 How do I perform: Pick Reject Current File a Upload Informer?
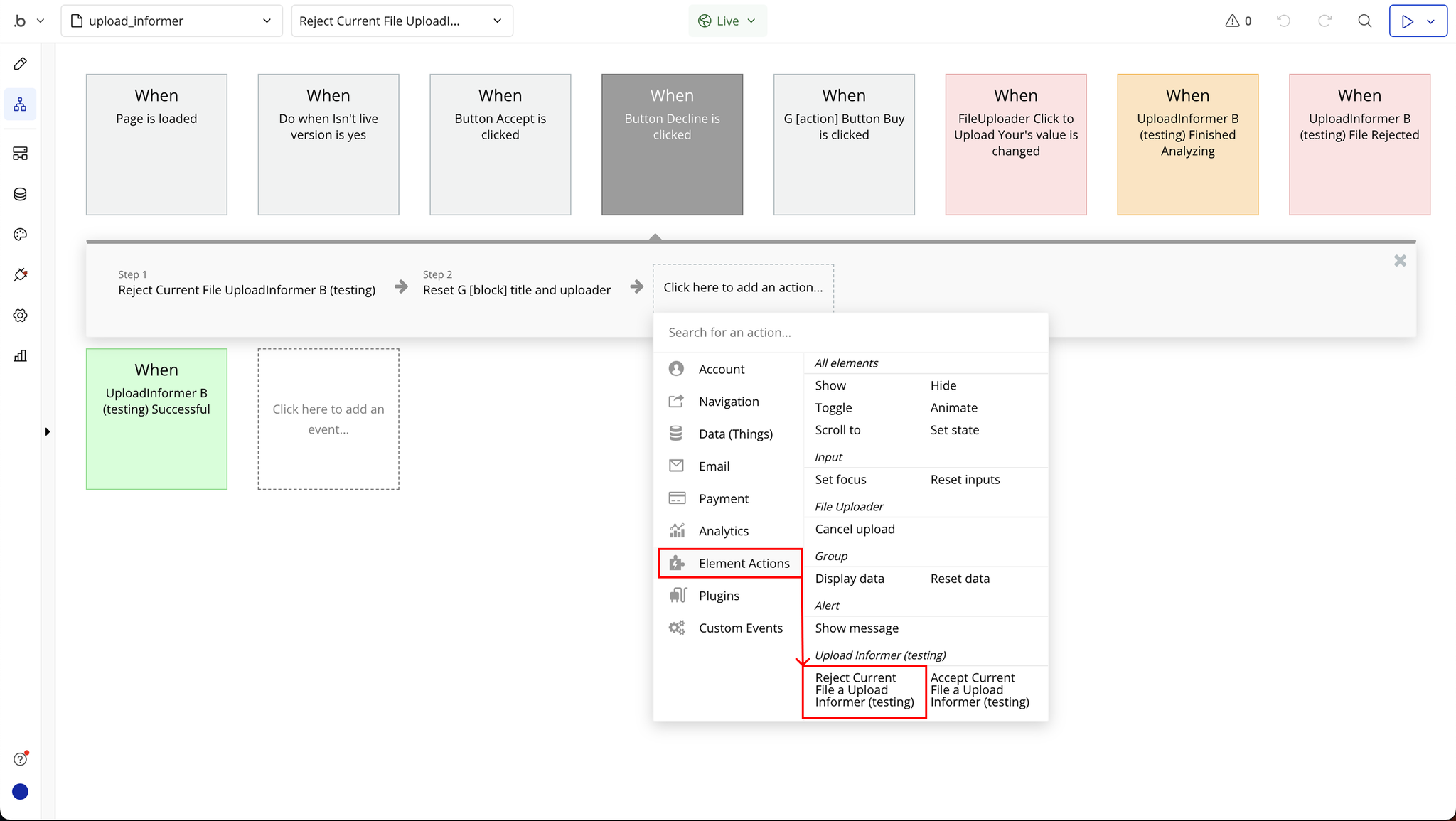(x=864, y=690)
